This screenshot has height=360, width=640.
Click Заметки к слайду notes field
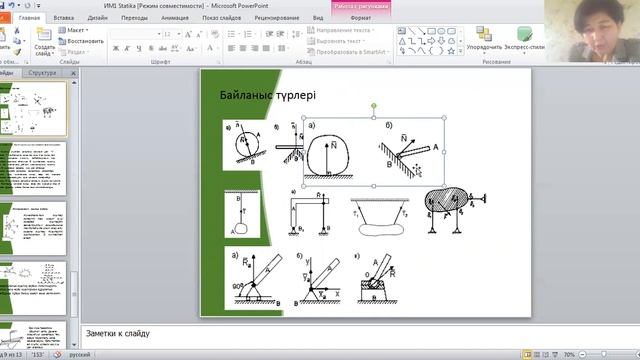[x=360, y=337]
